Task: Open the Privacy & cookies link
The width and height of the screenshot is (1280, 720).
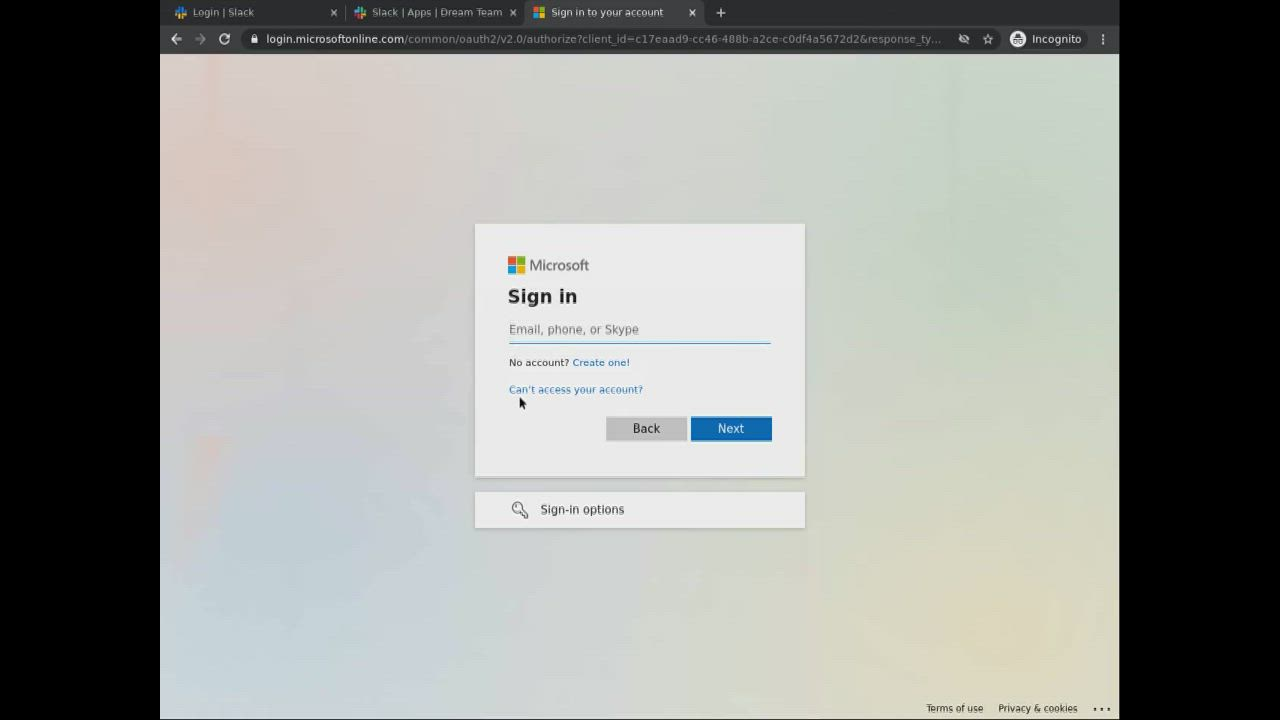Action: (1037, 708)
